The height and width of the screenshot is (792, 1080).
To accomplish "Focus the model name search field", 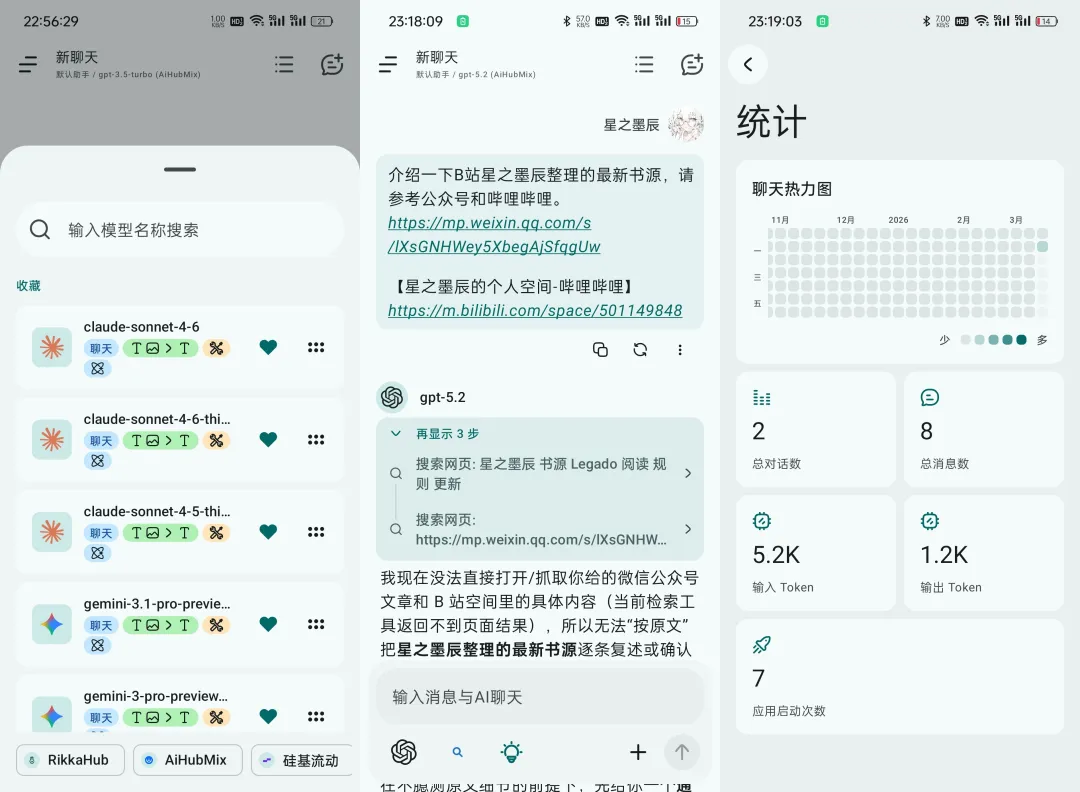I will (180, 230).
